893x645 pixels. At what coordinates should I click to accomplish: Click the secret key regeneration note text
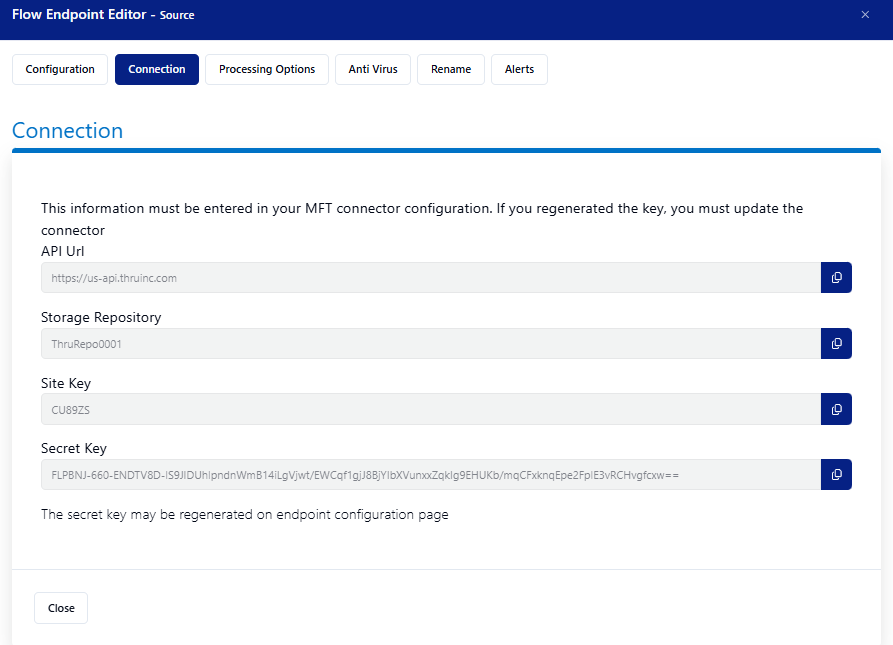point(245,515)
